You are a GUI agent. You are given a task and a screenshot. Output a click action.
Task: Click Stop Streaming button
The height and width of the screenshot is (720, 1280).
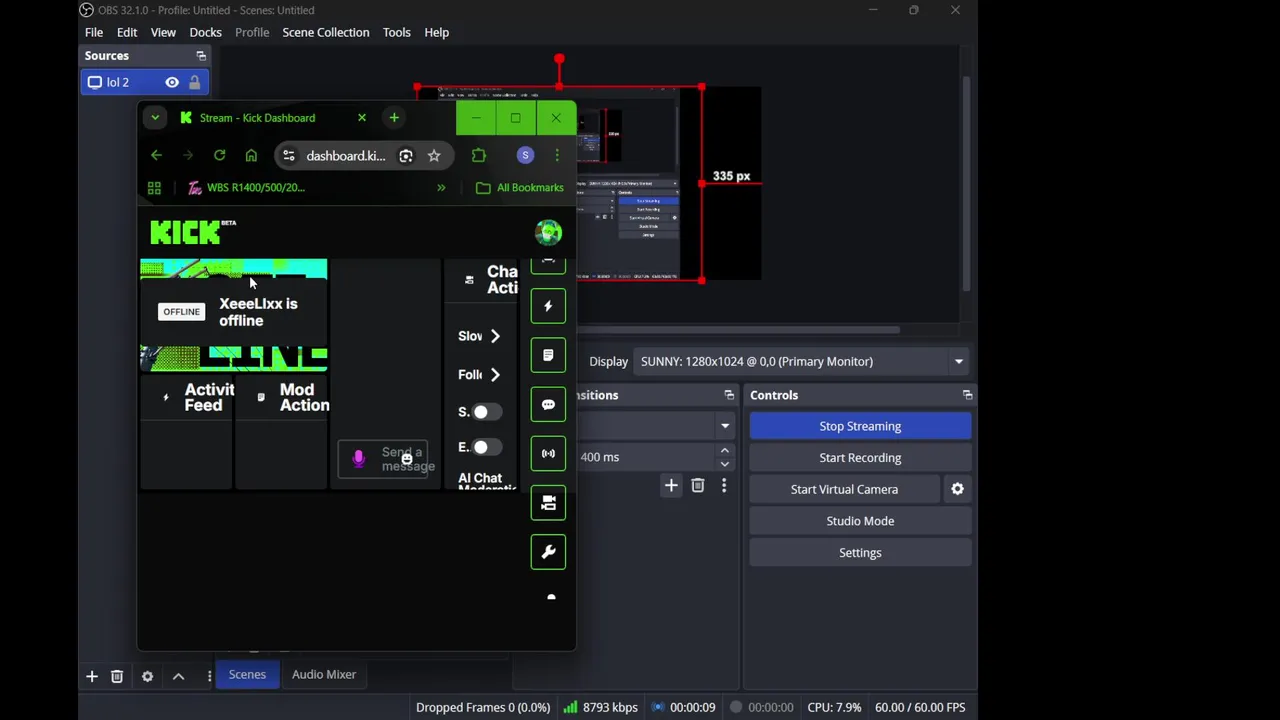coord(860,426)
